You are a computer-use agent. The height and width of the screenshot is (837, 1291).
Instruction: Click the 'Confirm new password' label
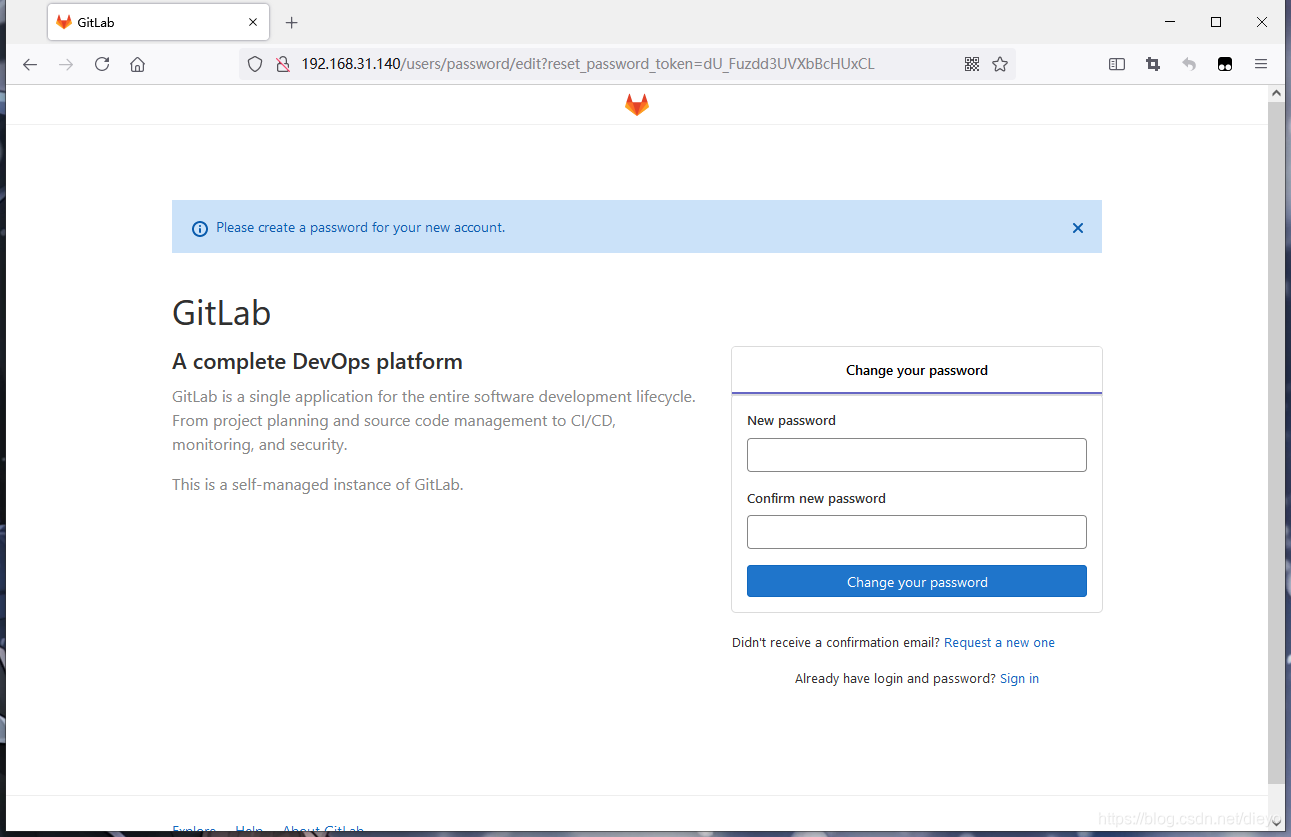tap(816, 499)
